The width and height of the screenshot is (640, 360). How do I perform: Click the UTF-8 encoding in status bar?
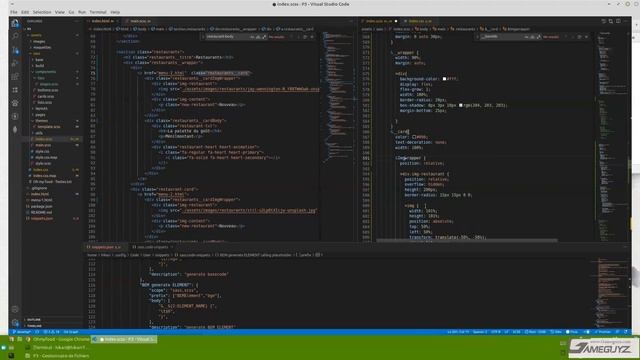[495, 332]
